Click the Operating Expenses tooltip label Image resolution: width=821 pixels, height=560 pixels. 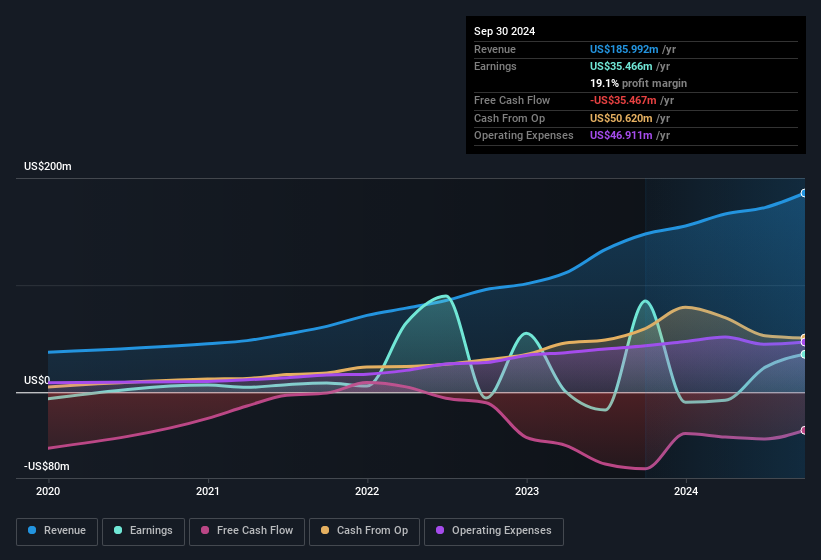coord(524,136)
